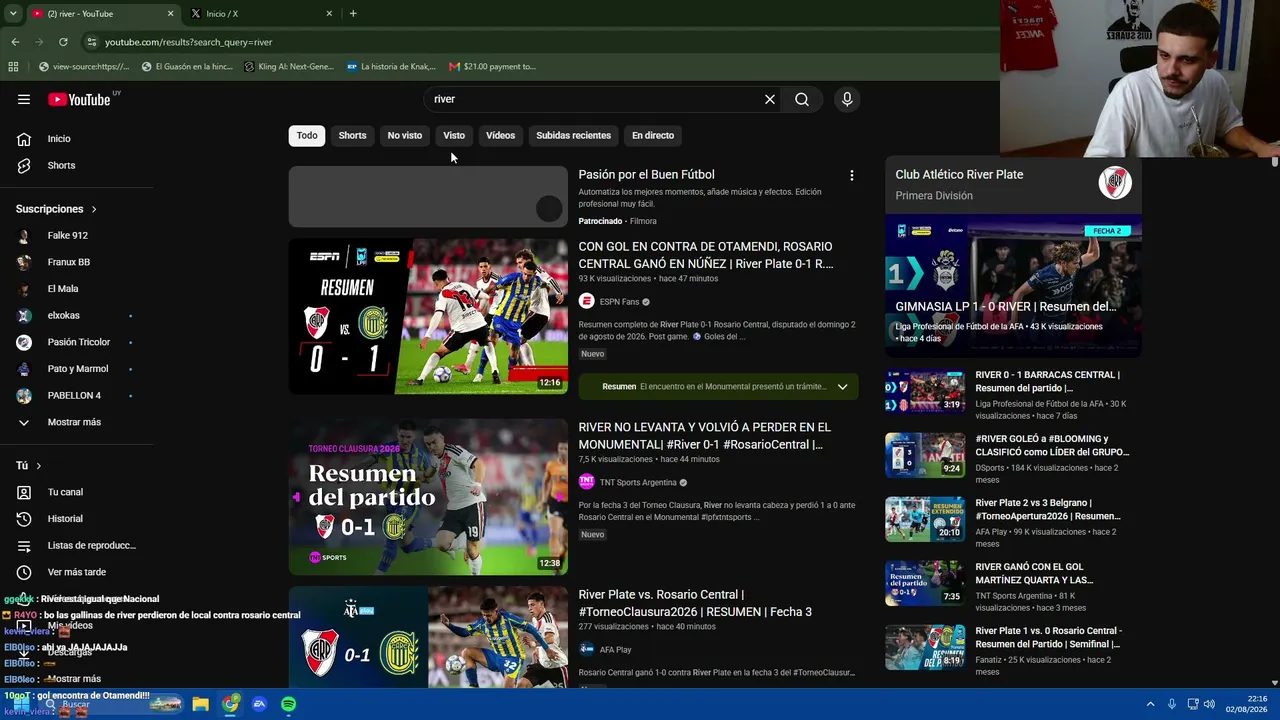Play River 0 - 1 Barracas Central thumbnail

click(x=925, y=392)
